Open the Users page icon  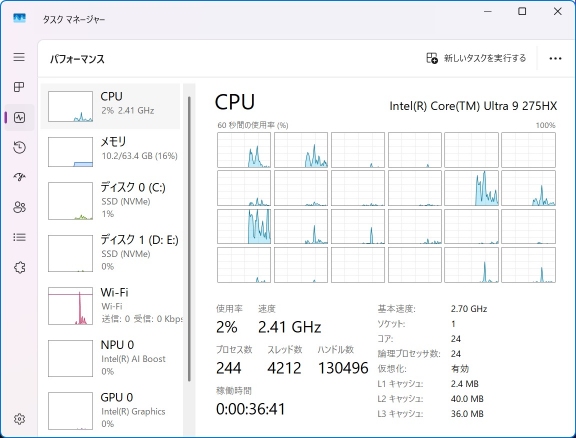pyautogui.click(x=19, y=207)
